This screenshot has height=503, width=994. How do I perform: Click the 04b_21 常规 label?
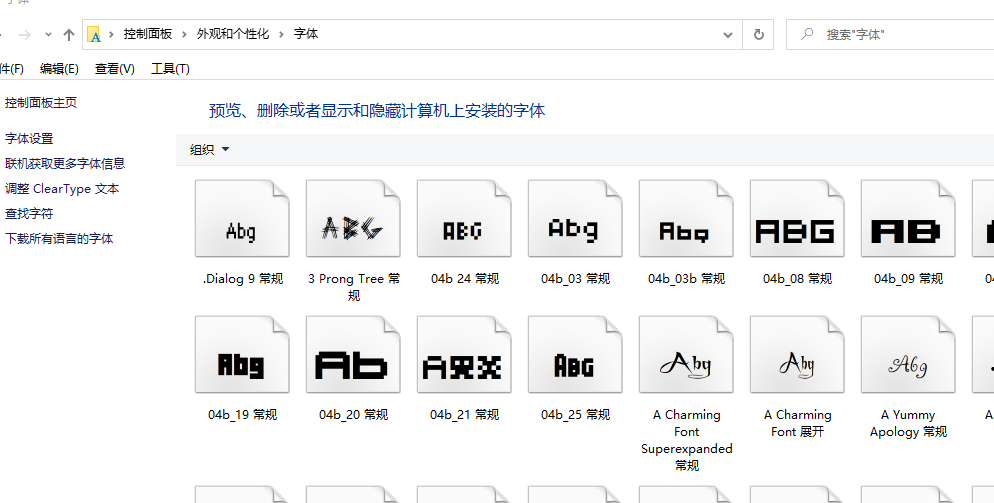(464, 415)
